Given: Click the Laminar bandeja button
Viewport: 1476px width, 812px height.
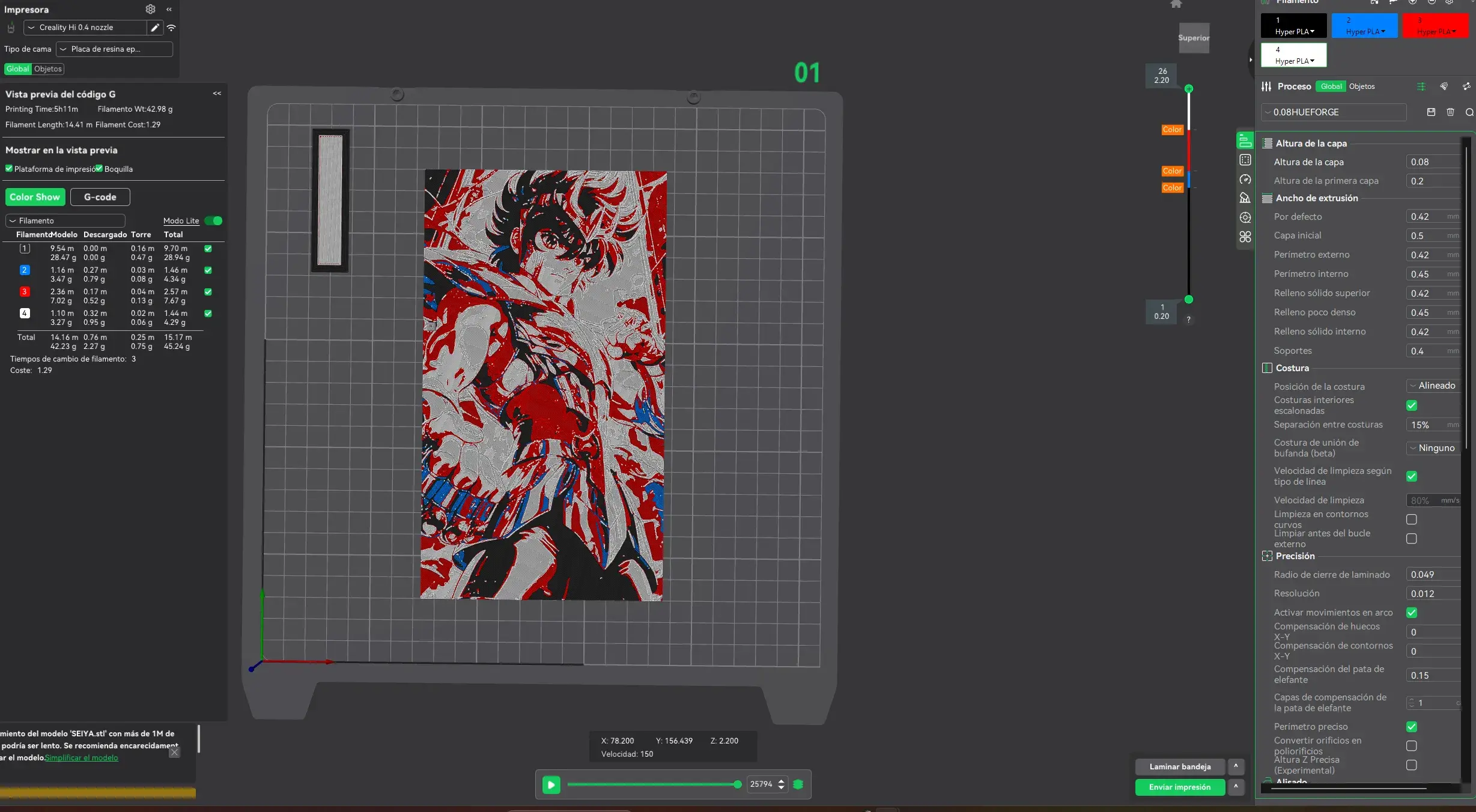Looking at the screenshot, I should 1180,766.
